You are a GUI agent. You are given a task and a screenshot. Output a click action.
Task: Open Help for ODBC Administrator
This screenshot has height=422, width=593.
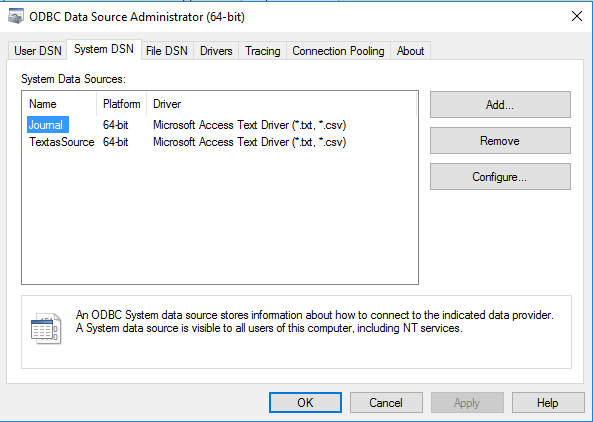[x=548, y=403]
